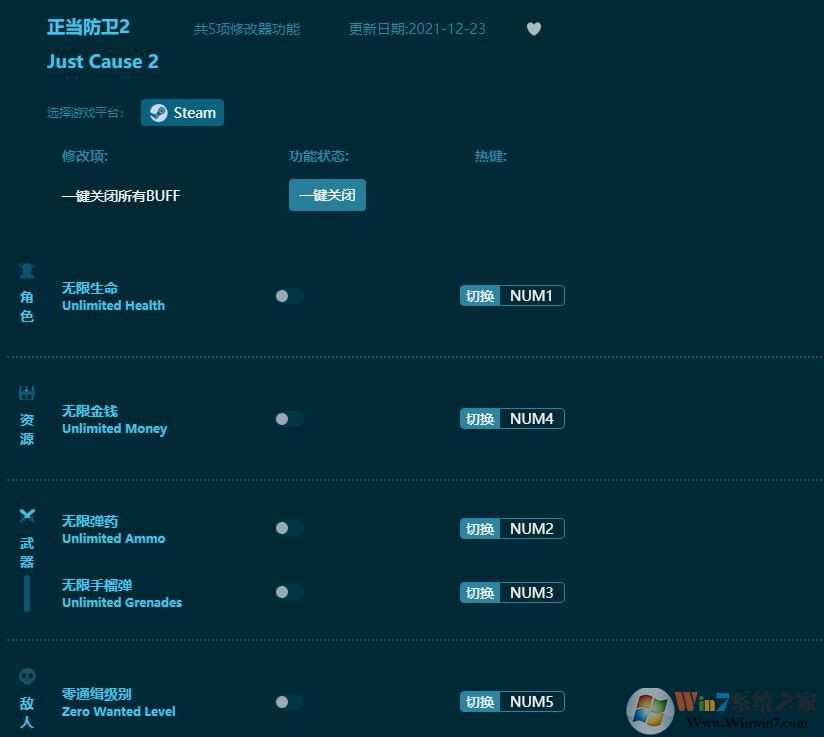Click the NUM5 hotkey for Zero Wanted Level

point(531,701)
